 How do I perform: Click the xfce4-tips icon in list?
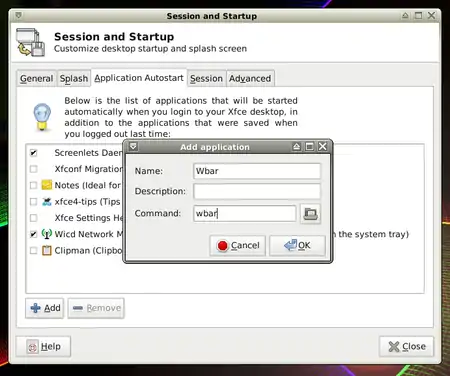tap(47, 201)
